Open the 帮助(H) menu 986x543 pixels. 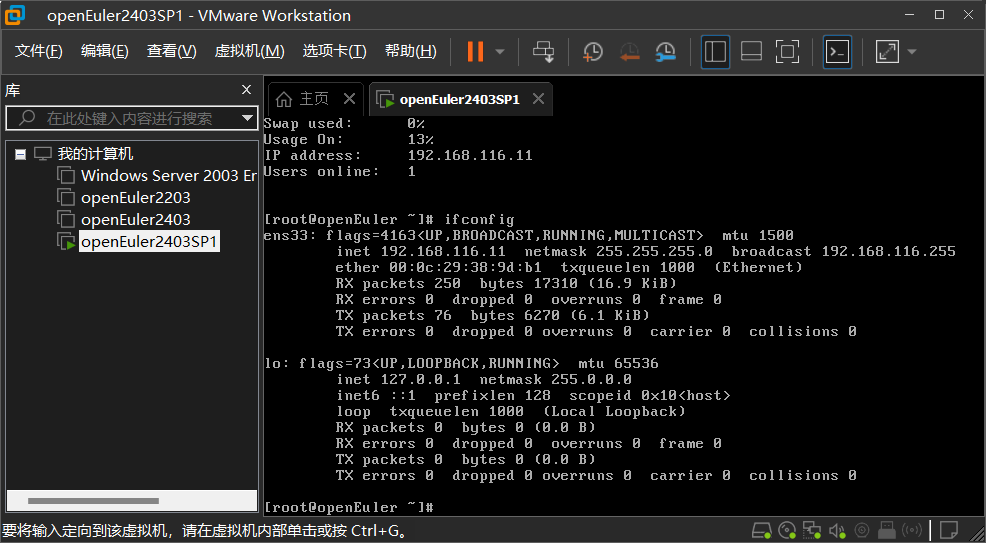[411, 51]
